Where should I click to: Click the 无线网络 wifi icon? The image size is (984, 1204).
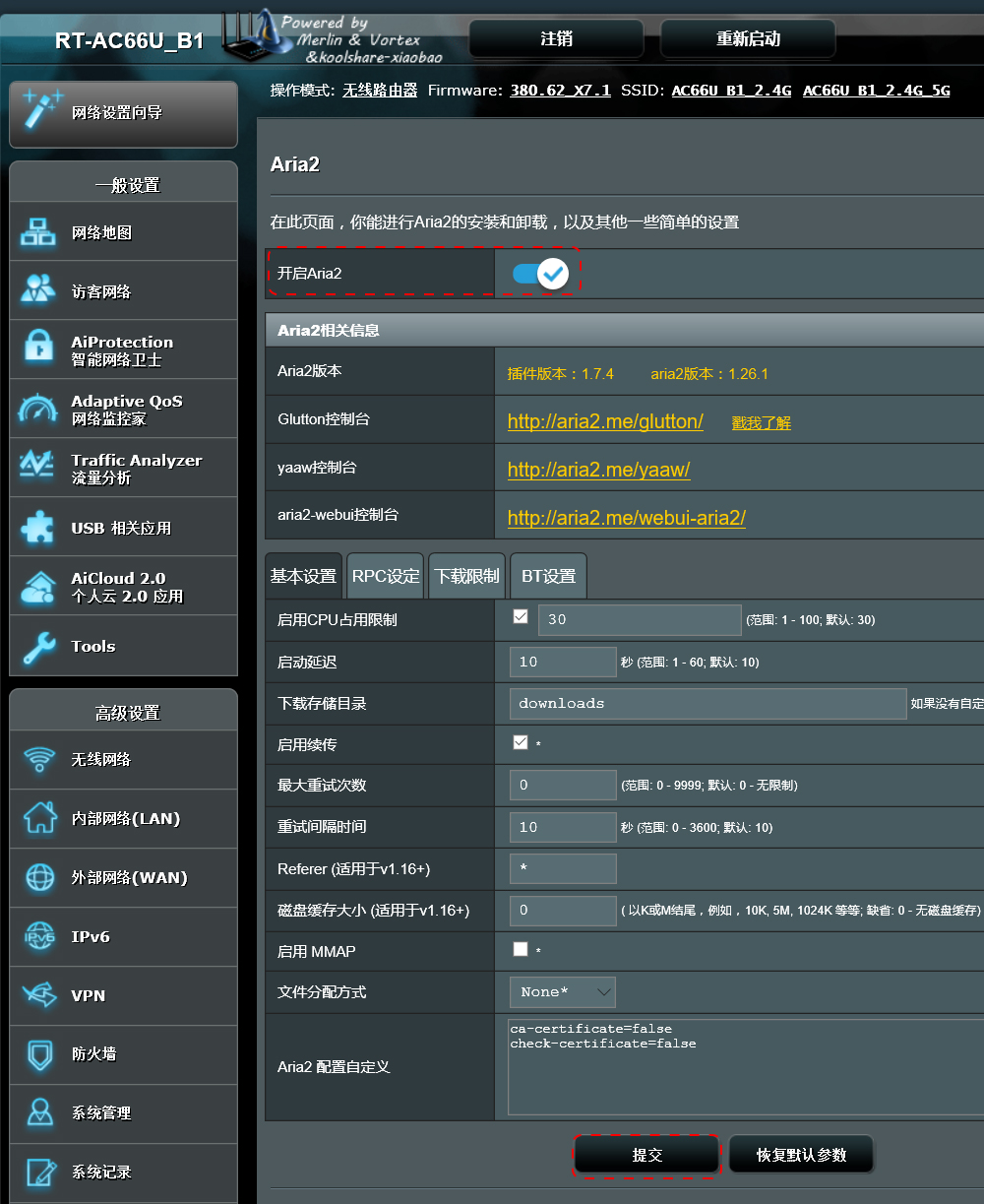point(39,759)
